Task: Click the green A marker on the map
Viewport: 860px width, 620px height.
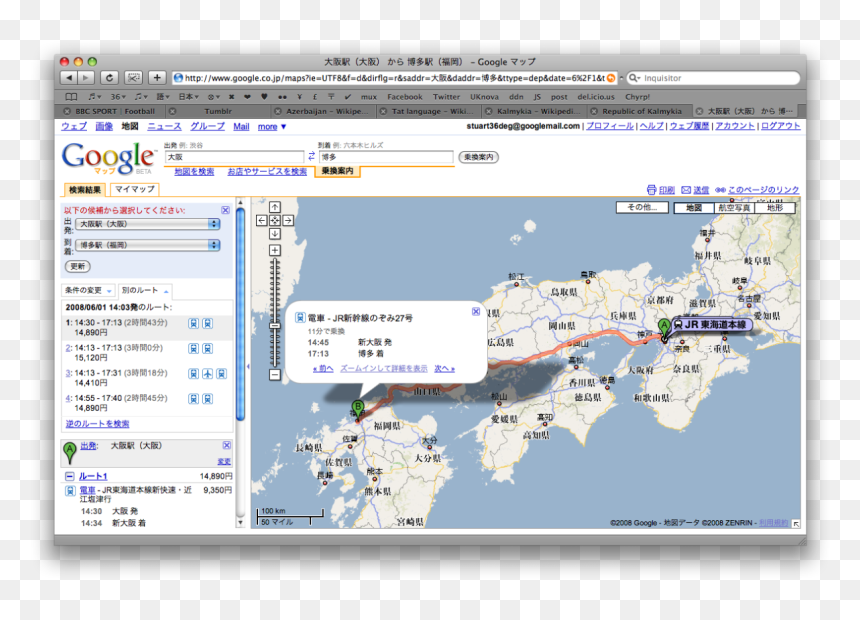Action: [x=664, y=329]
